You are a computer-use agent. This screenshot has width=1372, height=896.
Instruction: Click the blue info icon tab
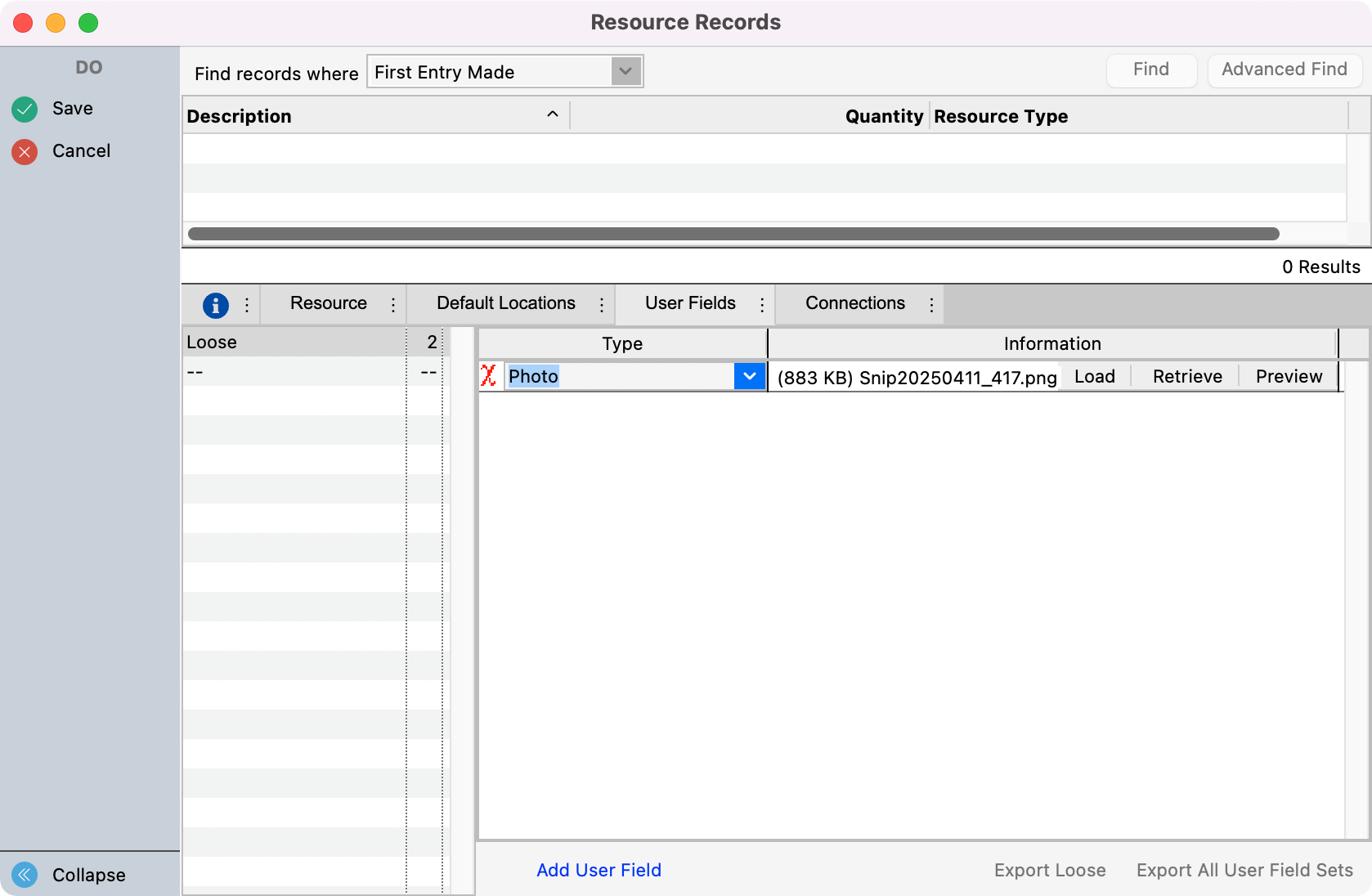(215, 305)
